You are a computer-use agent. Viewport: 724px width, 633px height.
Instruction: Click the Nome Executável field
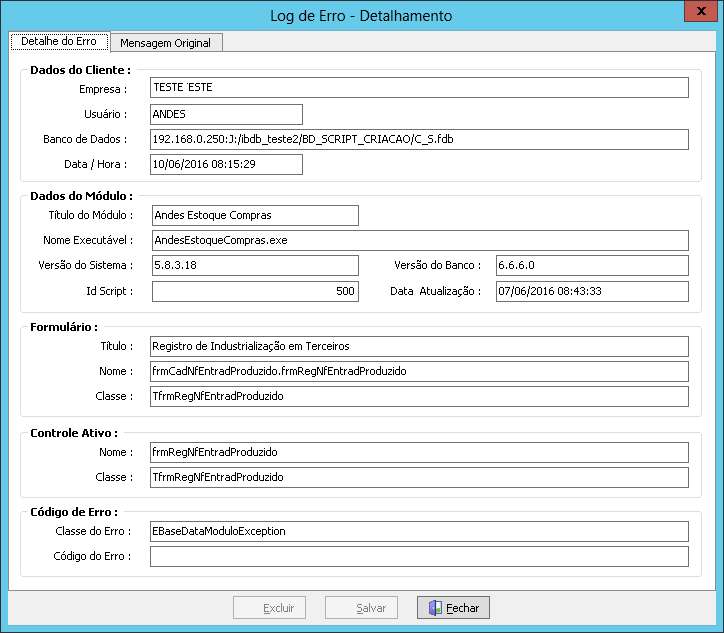[x=420, y=241]
